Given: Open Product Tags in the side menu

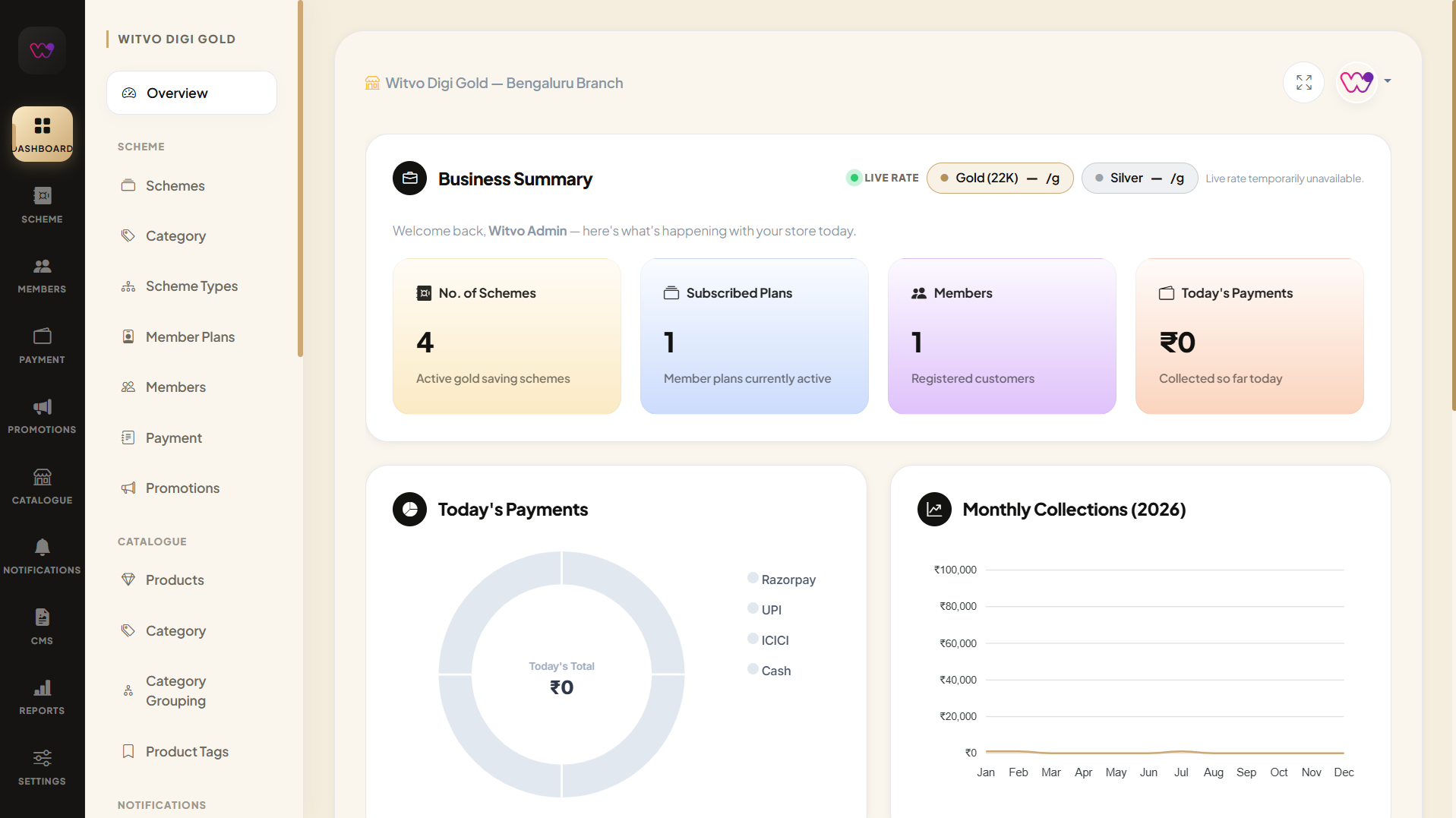Looking at the screenshot, I should (191, 751).
